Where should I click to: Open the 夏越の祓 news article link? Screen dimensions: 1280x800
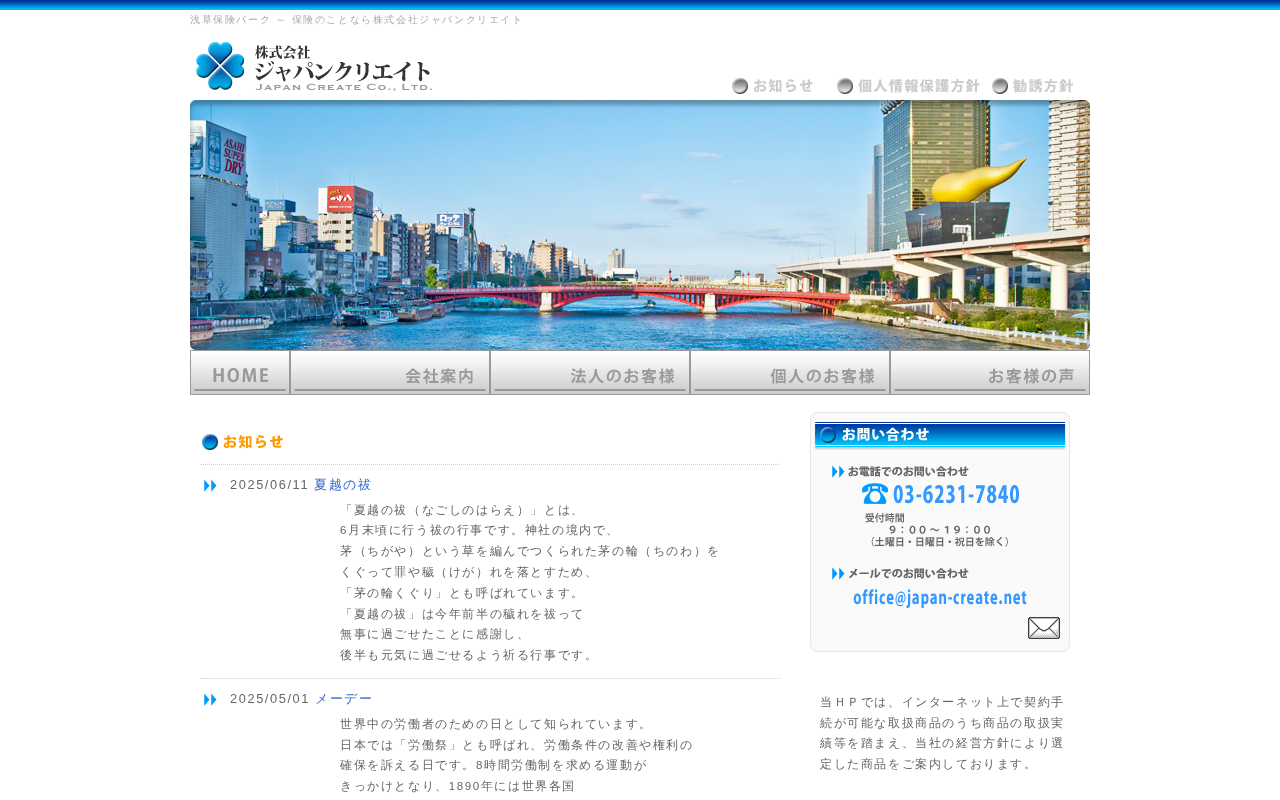coord(342,485)
